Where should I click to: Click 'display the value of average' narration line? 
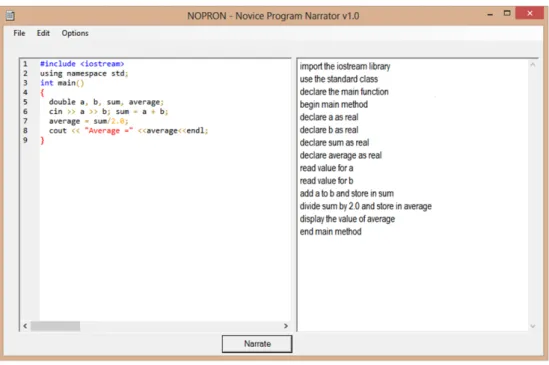pos(347,219)
